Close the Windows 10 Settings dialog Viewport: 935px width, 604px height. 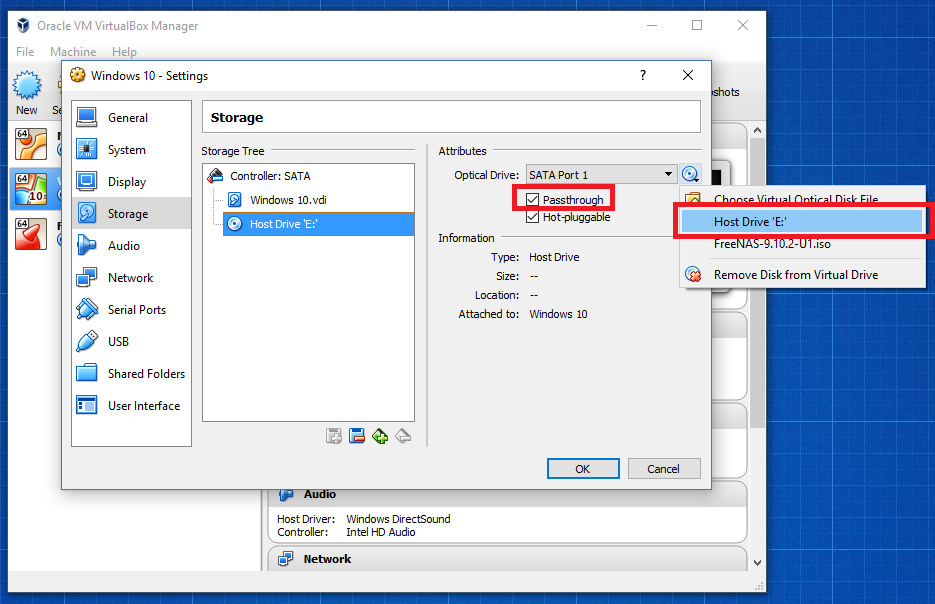tap(688, 75)
